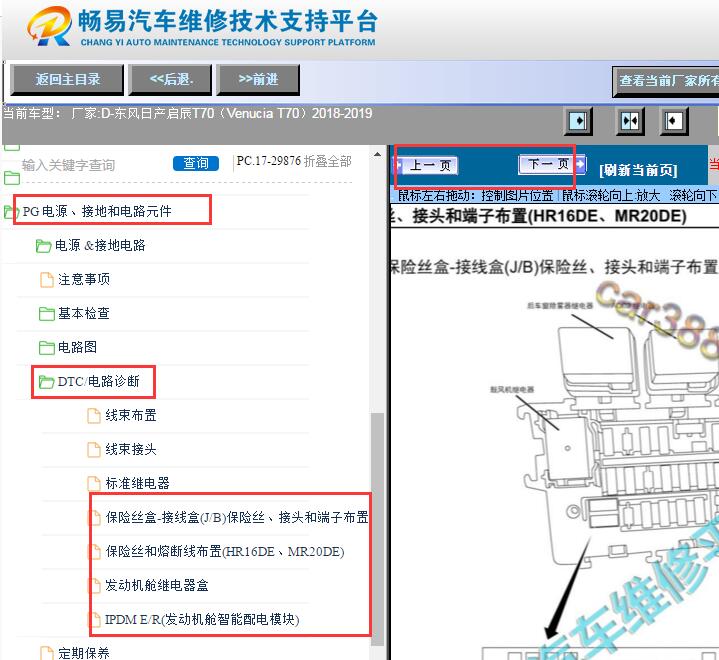Open the 线束接头 document
719x660 pixels.
pos(131,449)
